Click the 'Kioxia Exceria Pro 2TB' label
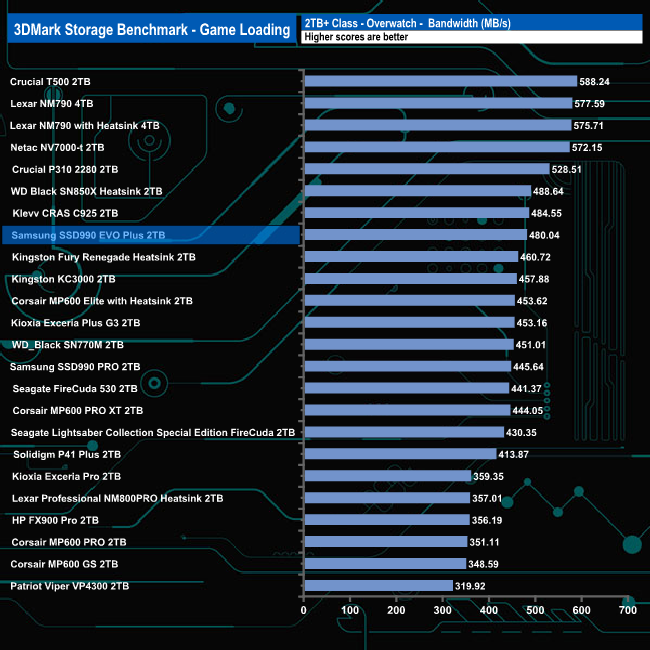Viewport: 650px width, 650px height. pyautogui.click(x=66, y=477)
